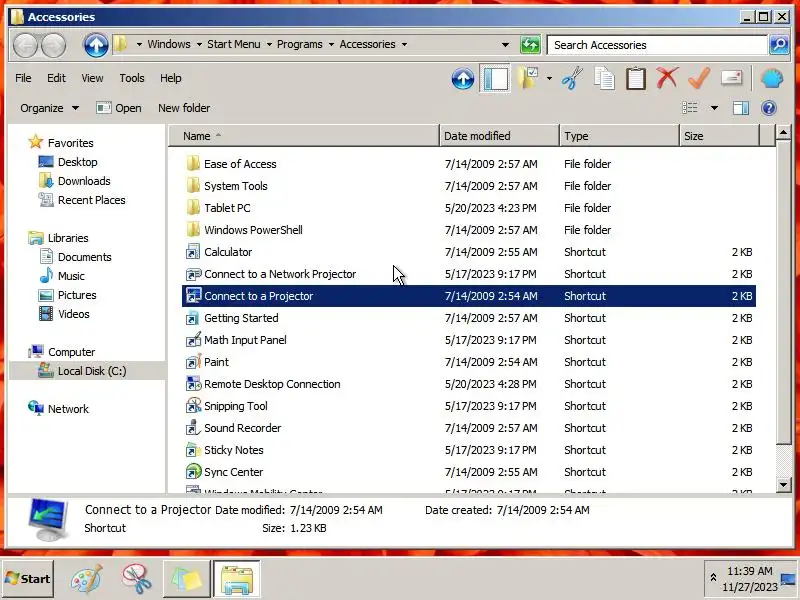Open the dropdown next to the folder options icon
Screen dimensions: 800x600
click(x=549, y=79)
